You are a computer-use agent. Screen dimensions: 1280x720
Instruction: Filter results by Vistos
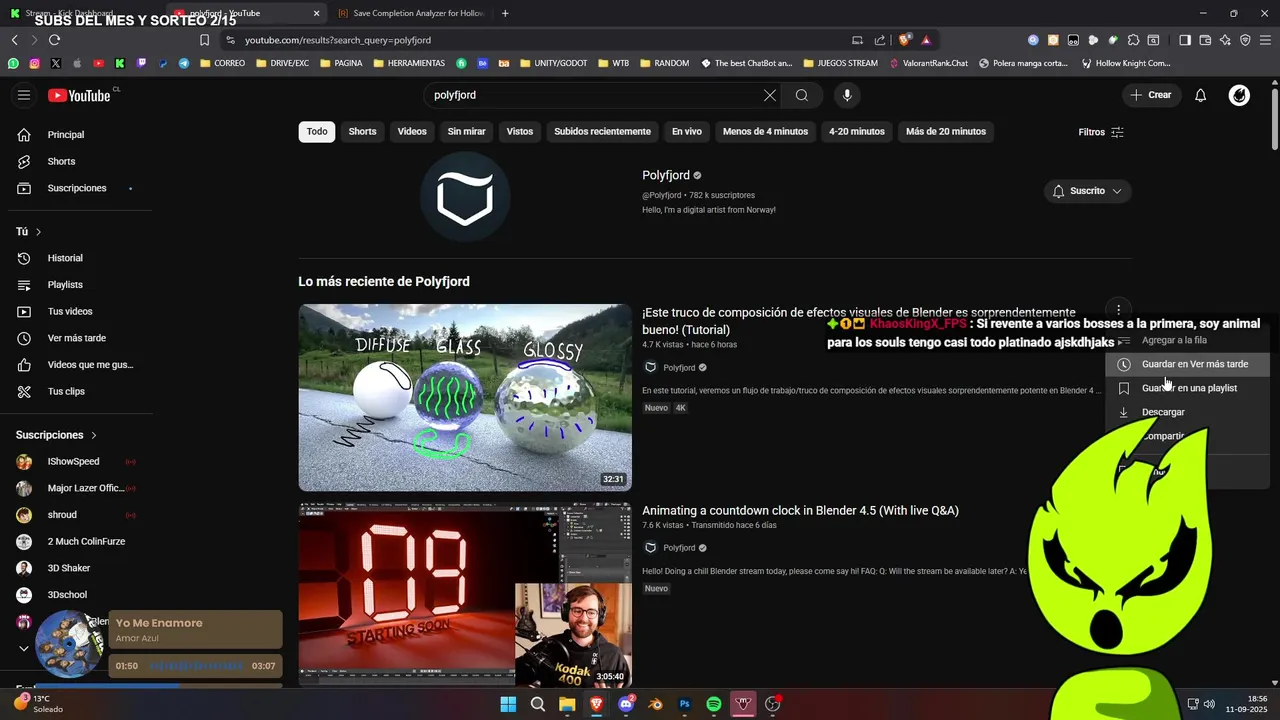(x=520, y=132)
